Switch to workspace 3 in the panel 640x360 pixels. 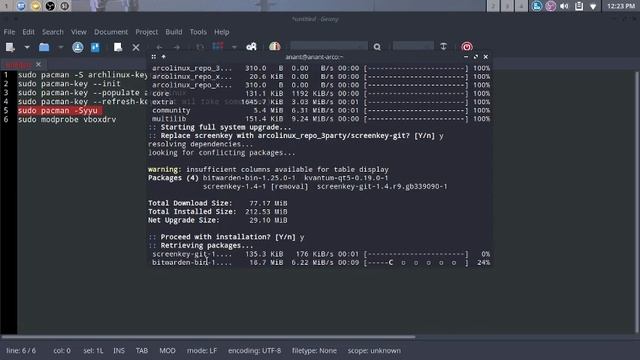(507, 6)
